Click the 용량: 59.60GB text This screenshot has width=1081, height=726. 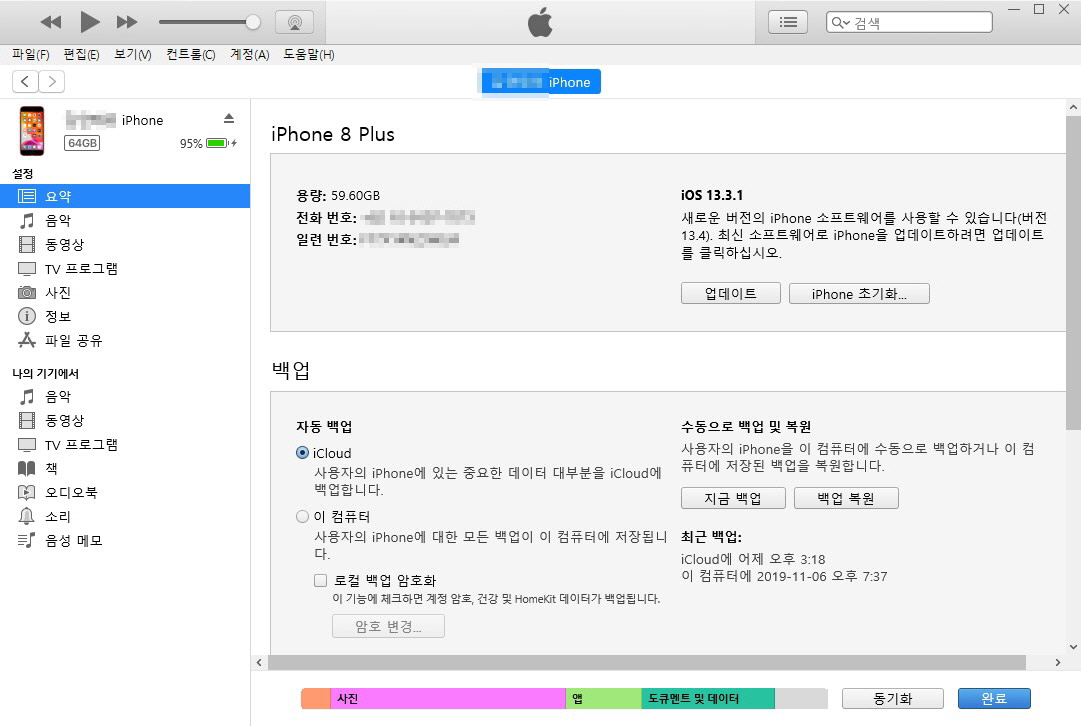pos(338,195)
